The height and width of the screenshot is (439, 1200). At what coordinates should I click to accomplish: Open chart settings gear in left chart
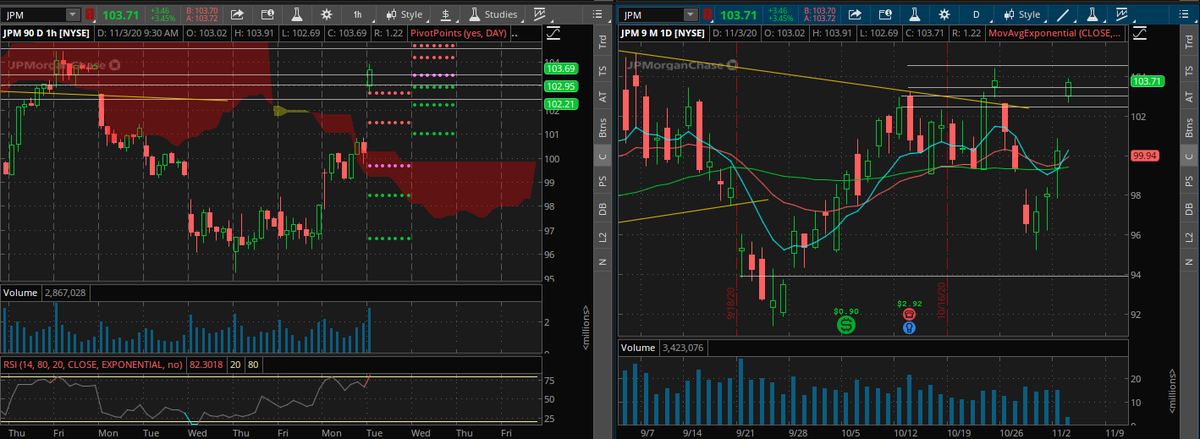click(327, 15)
